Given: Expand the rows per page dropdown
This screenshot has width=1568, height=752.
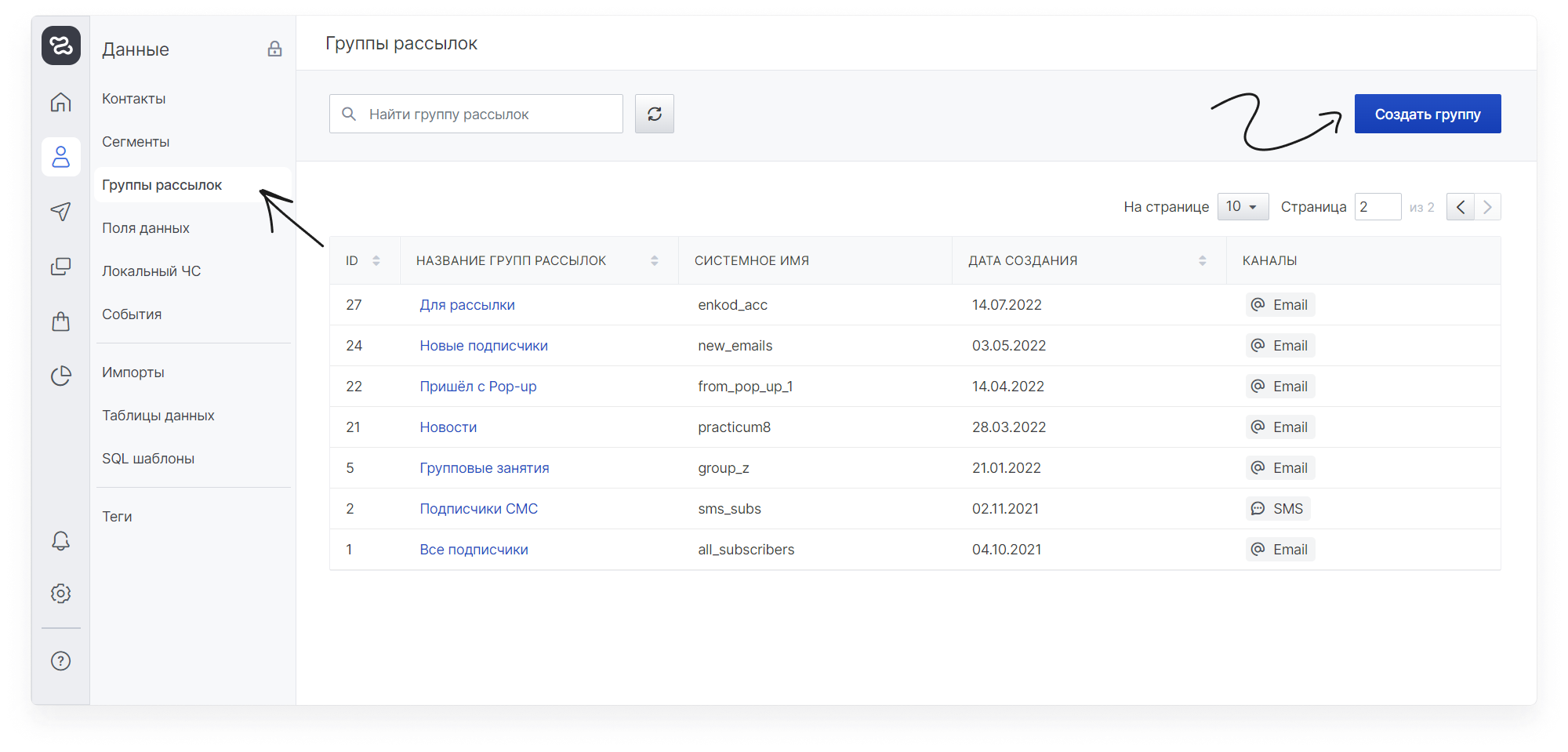Looking at the screenshot, I should (x=1243, y=206).
